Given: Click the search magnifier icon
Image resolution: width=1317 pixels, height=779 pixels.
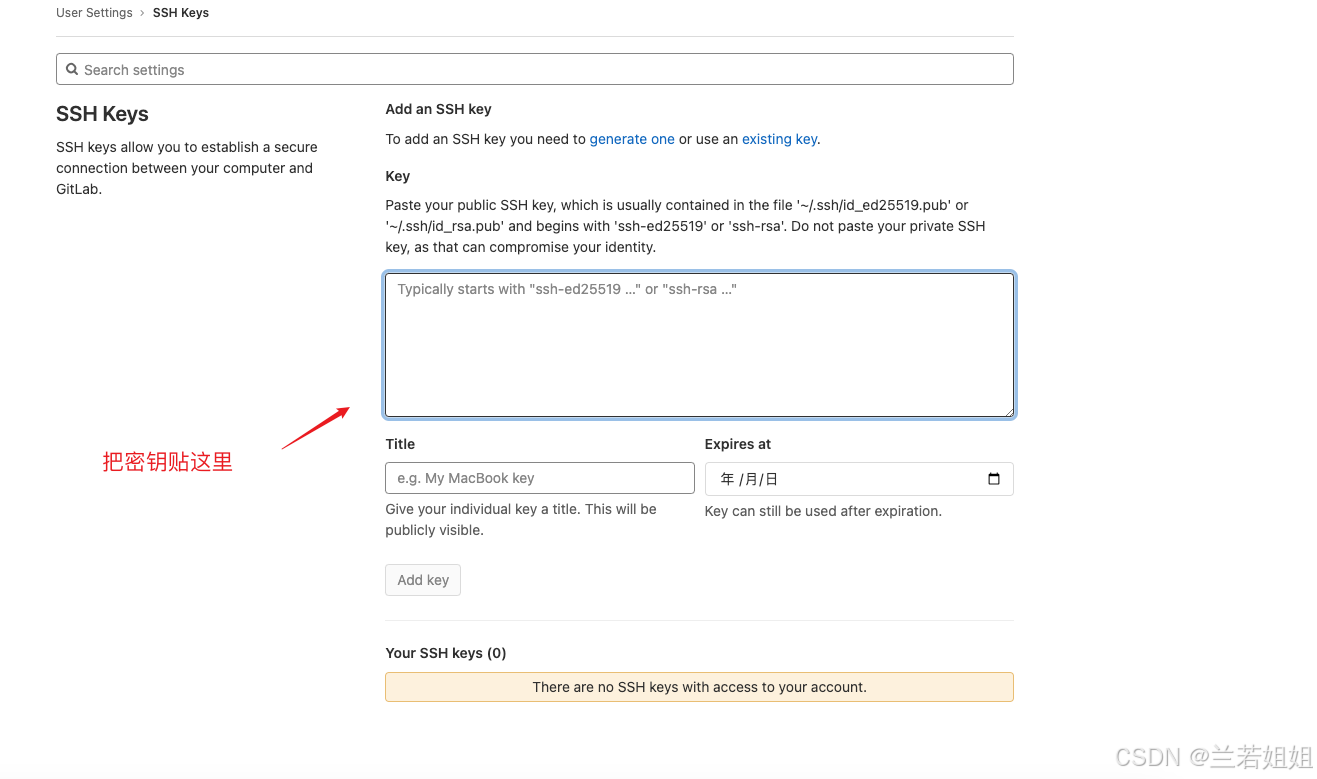Looking at the screenshot, I should pyautogui.click(x=72, y=69).
